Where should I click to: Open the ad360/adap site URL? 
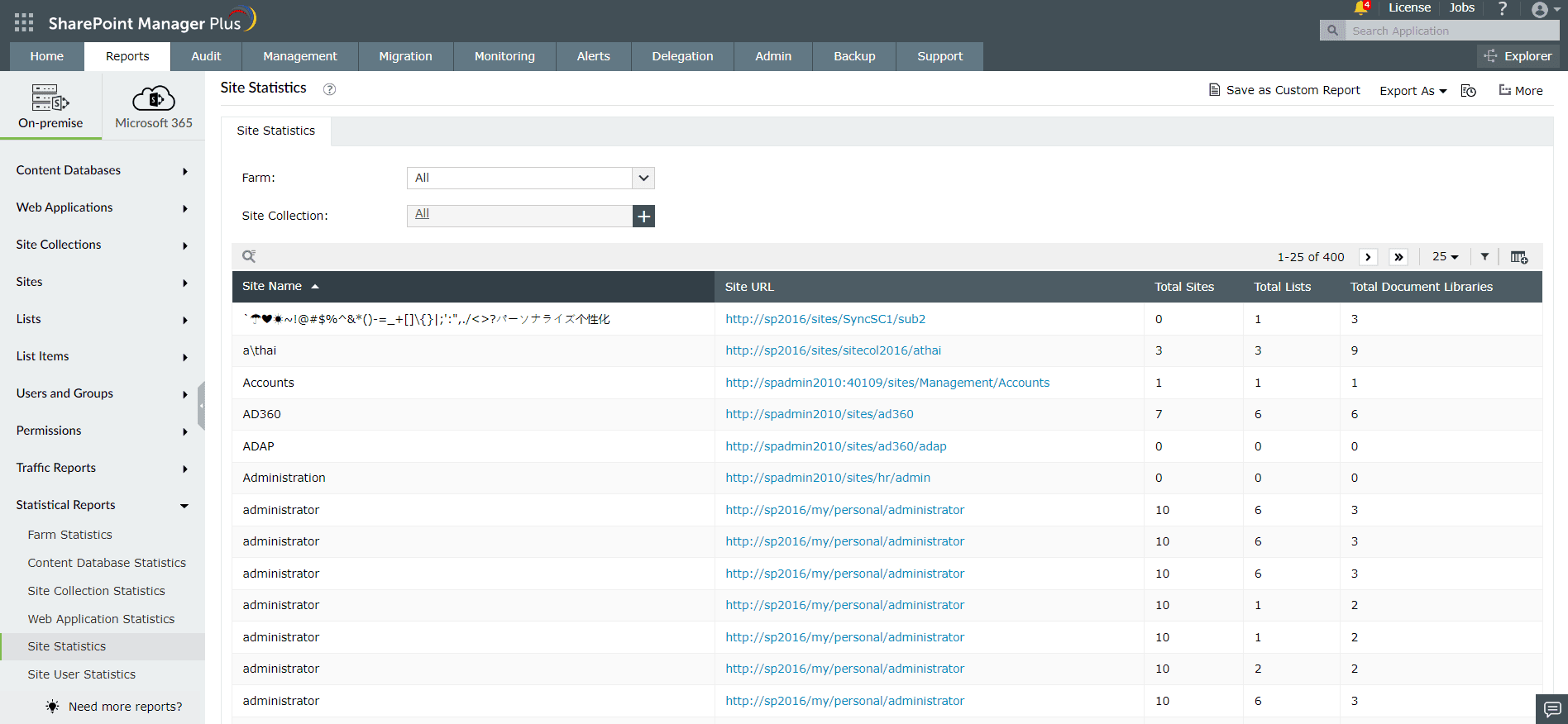(x=836, y=446)
